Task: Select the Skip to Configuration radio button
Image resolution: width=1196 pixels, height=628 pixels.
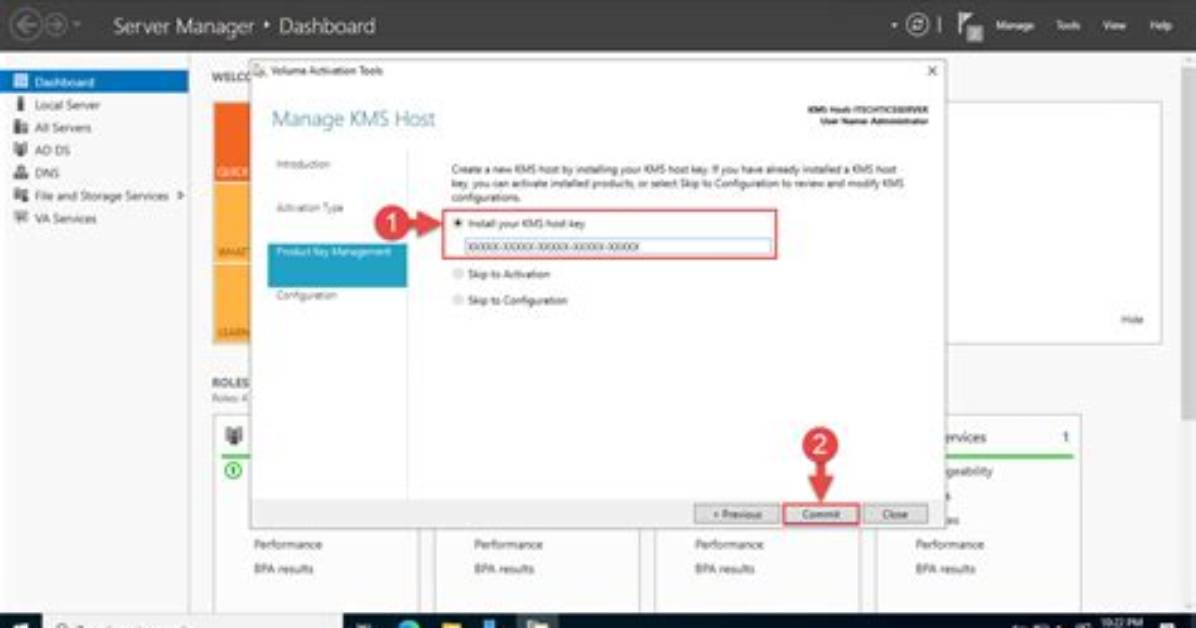Action: pos(458,300)
